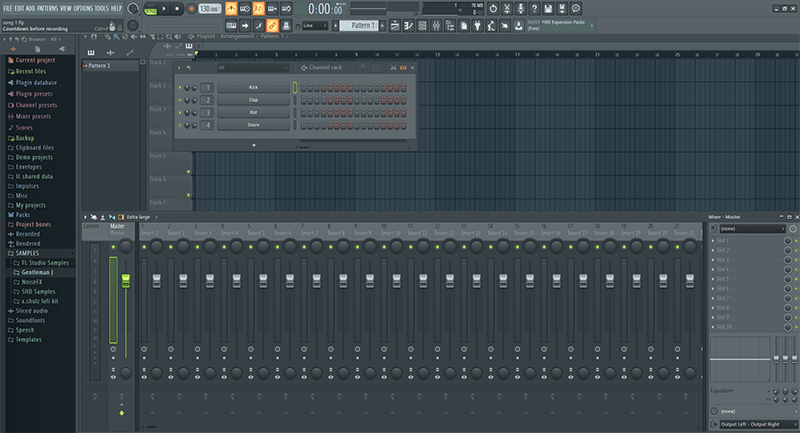Click the help question mark icon

pyautogui.click(x=535, y=9)
